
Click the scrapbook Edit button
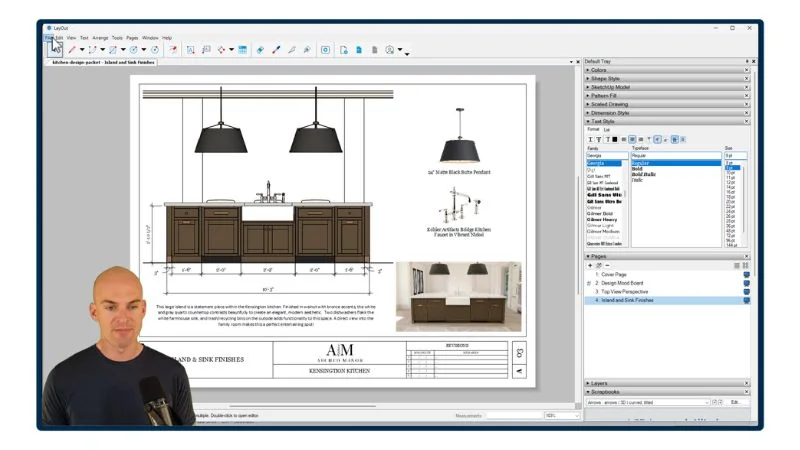click(x=735, y=403)
